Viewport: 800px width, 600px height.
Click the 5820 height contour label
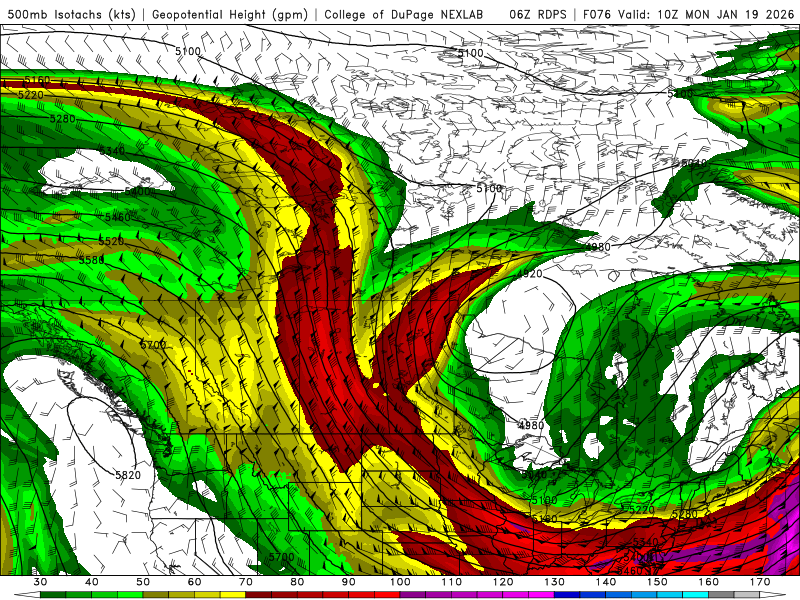point(128,475)
